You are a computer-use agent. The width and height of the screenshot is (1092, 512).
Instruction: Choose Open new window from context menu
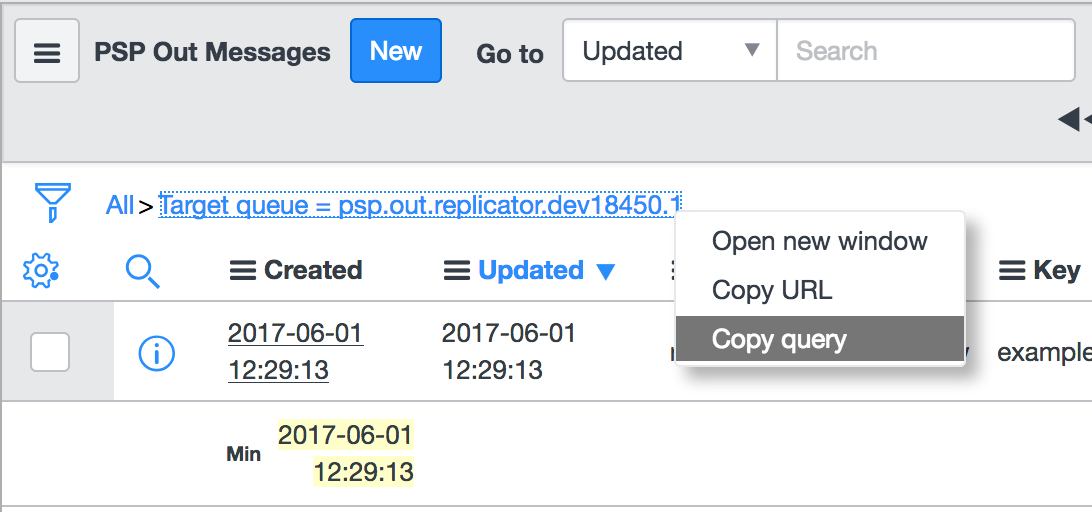pyautogui.click(x=820, y=241)
